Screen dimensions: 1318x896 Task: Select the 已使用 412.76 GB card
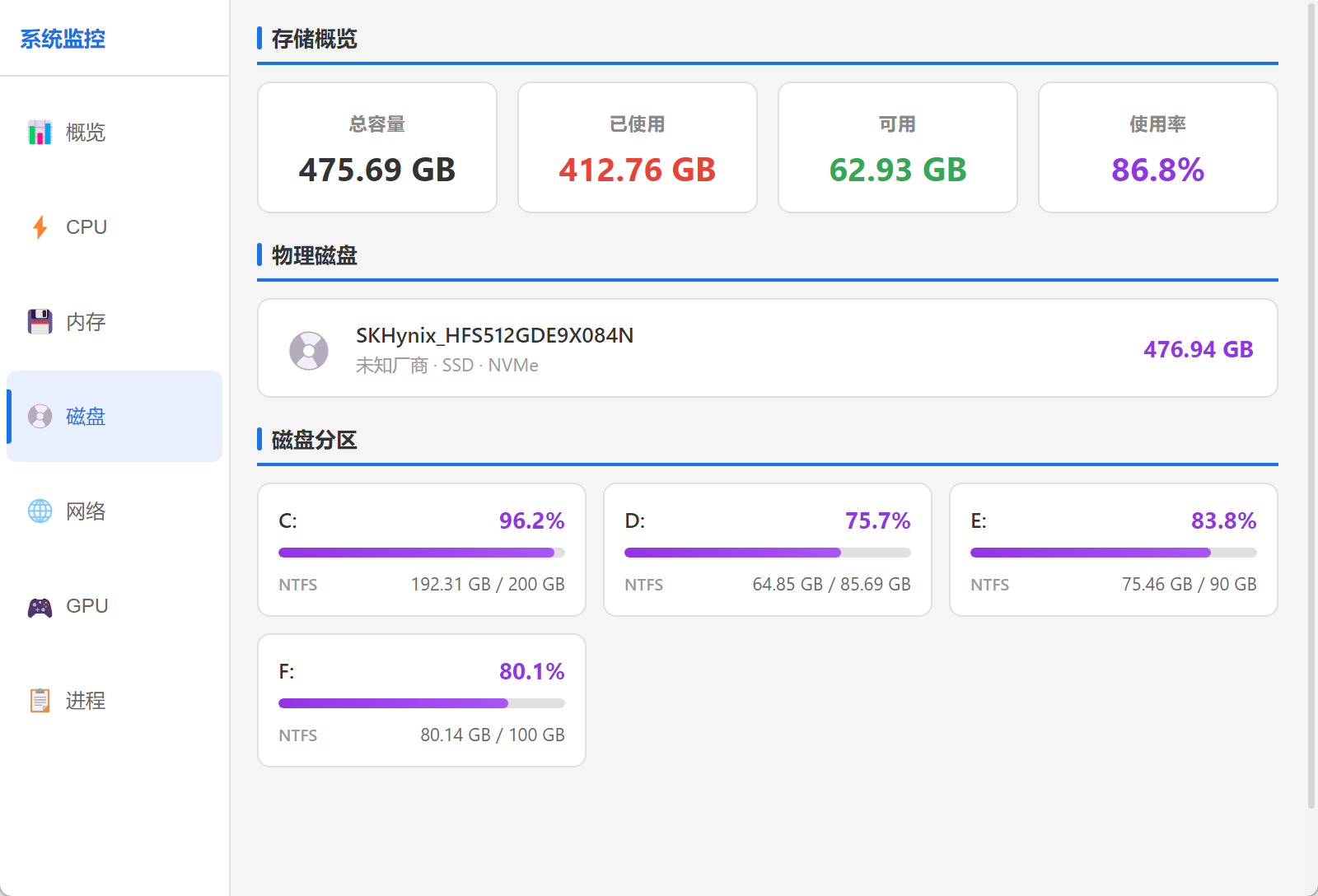pos(638,148)
